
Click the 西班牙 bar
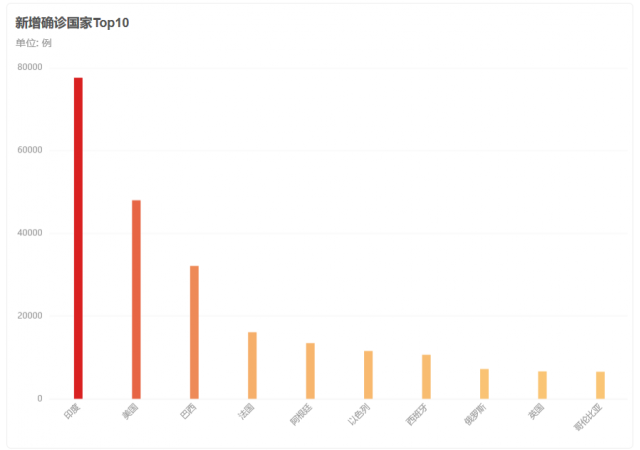[426, 376]
